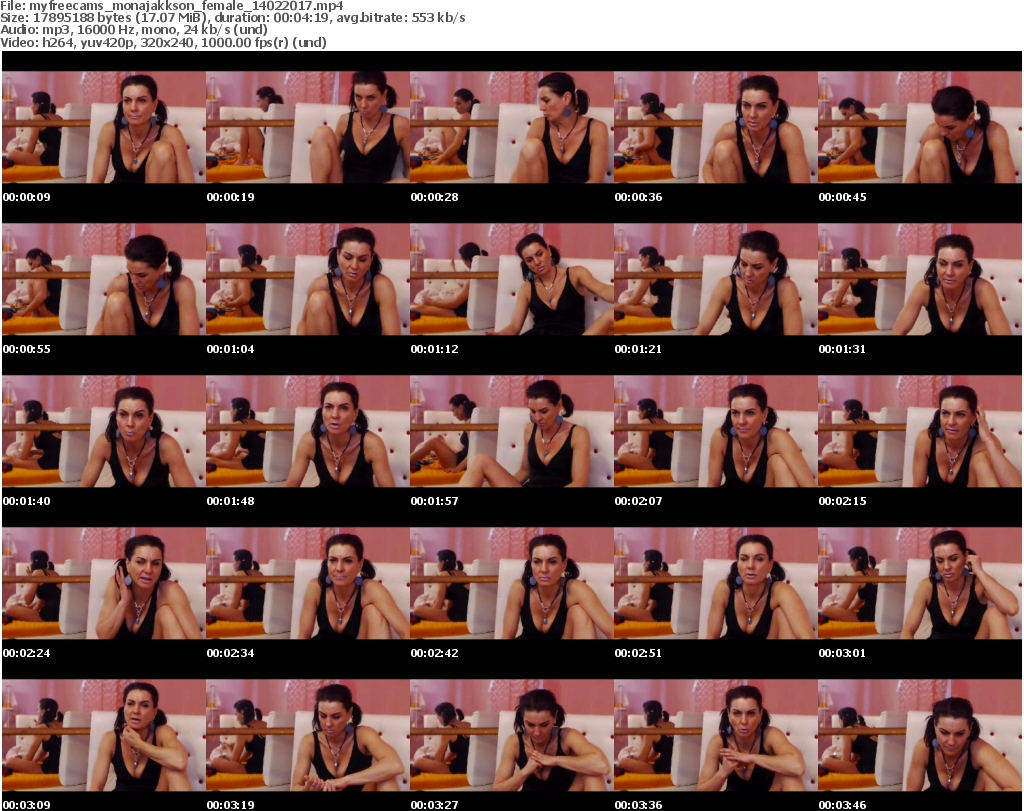This screenshot has width=1024, height=811.
Task: Select the thumbnail frame at 00:03:01
Action: tap(919, 583)
